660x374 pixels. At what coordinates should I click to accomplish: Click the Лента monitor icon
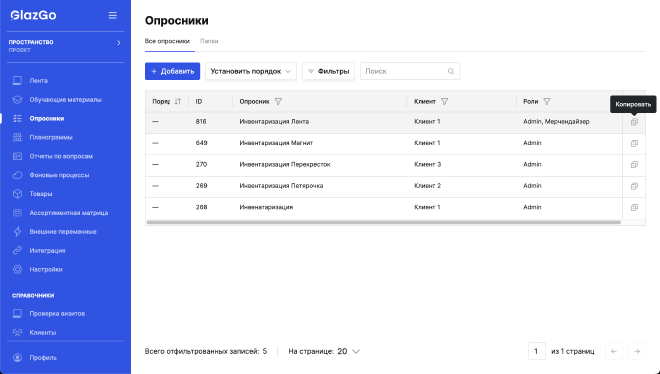click(17, 80)
